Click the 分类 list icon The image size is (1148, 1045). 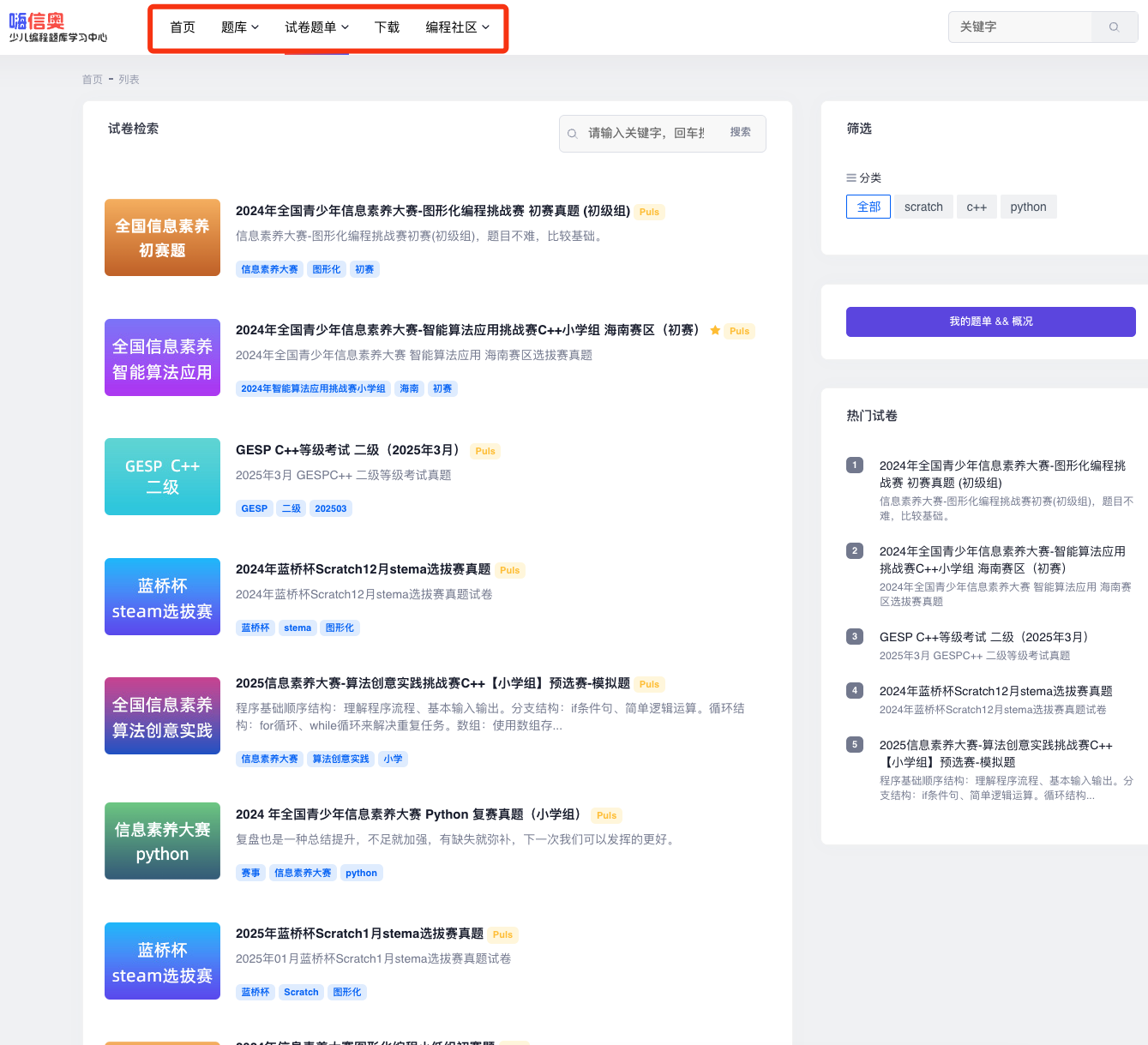click(x=851, y=177)
